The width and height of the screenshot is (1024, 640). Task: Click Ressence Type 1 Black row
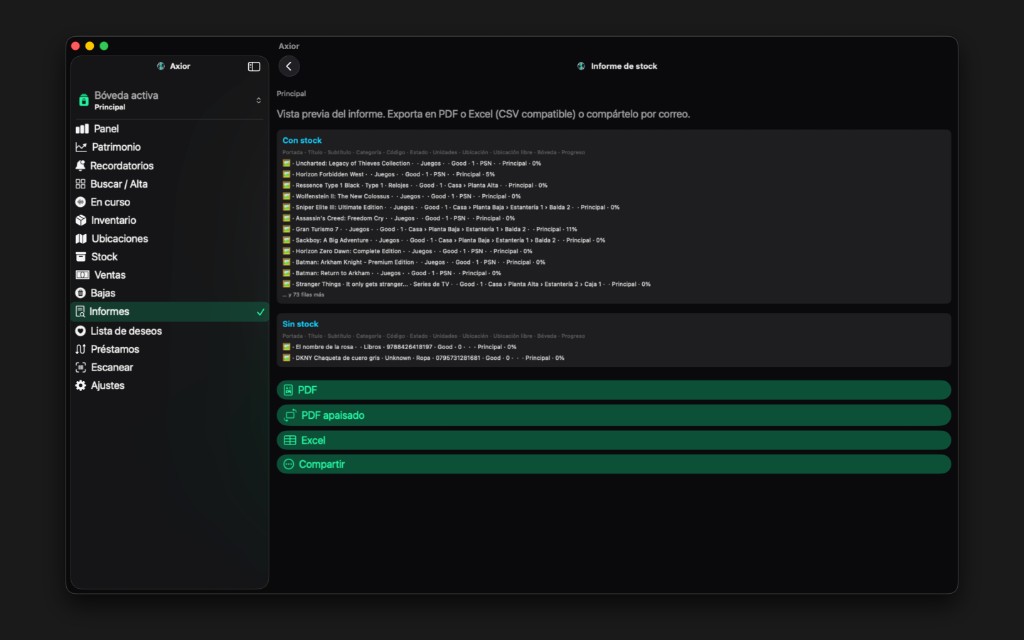pos(415,185)
